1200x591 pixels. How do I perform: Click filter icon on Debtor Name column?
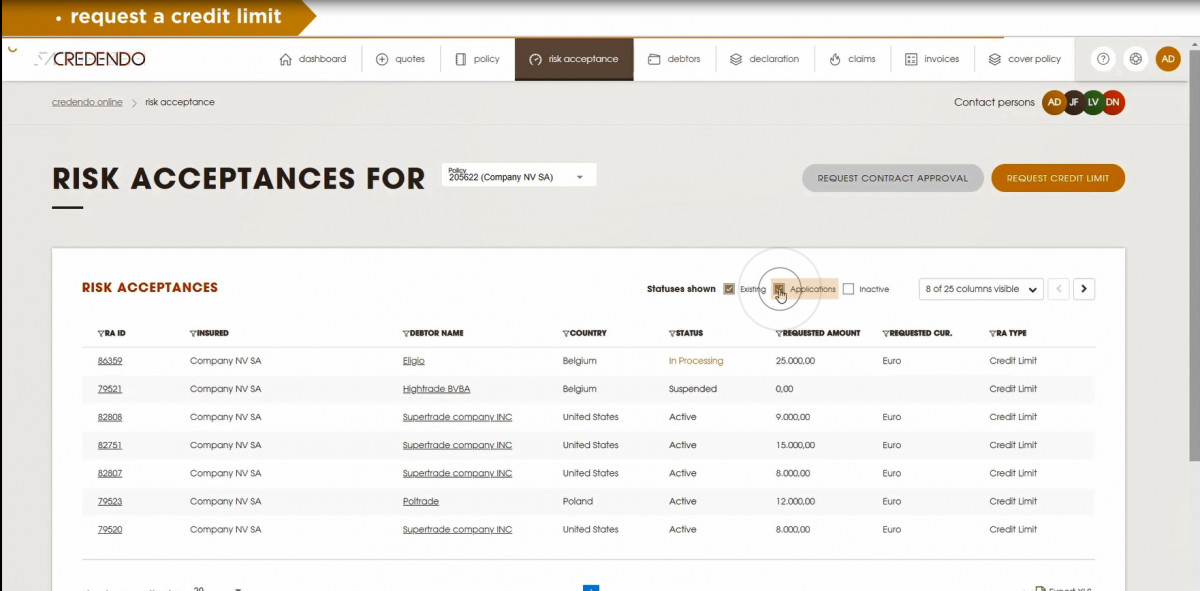coord(405,333)
